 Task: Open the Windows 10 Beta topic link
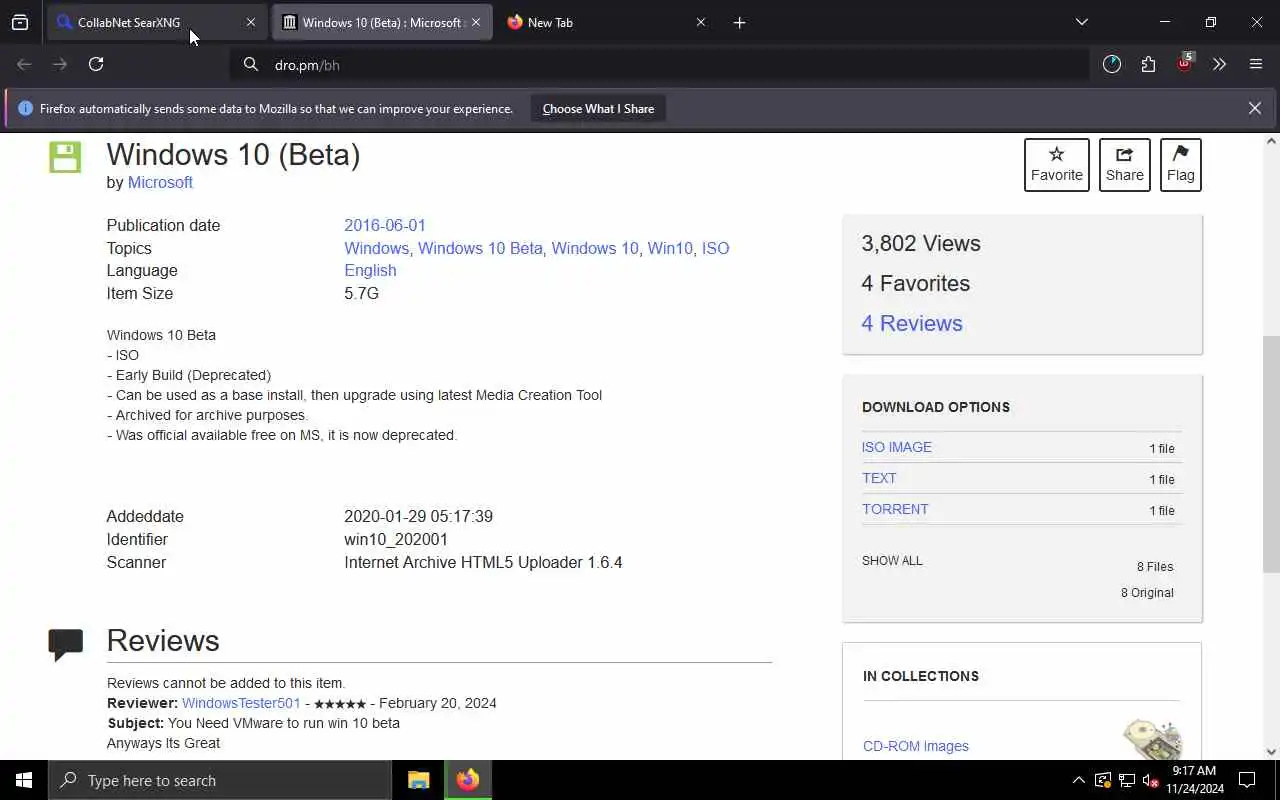(480, 248)
